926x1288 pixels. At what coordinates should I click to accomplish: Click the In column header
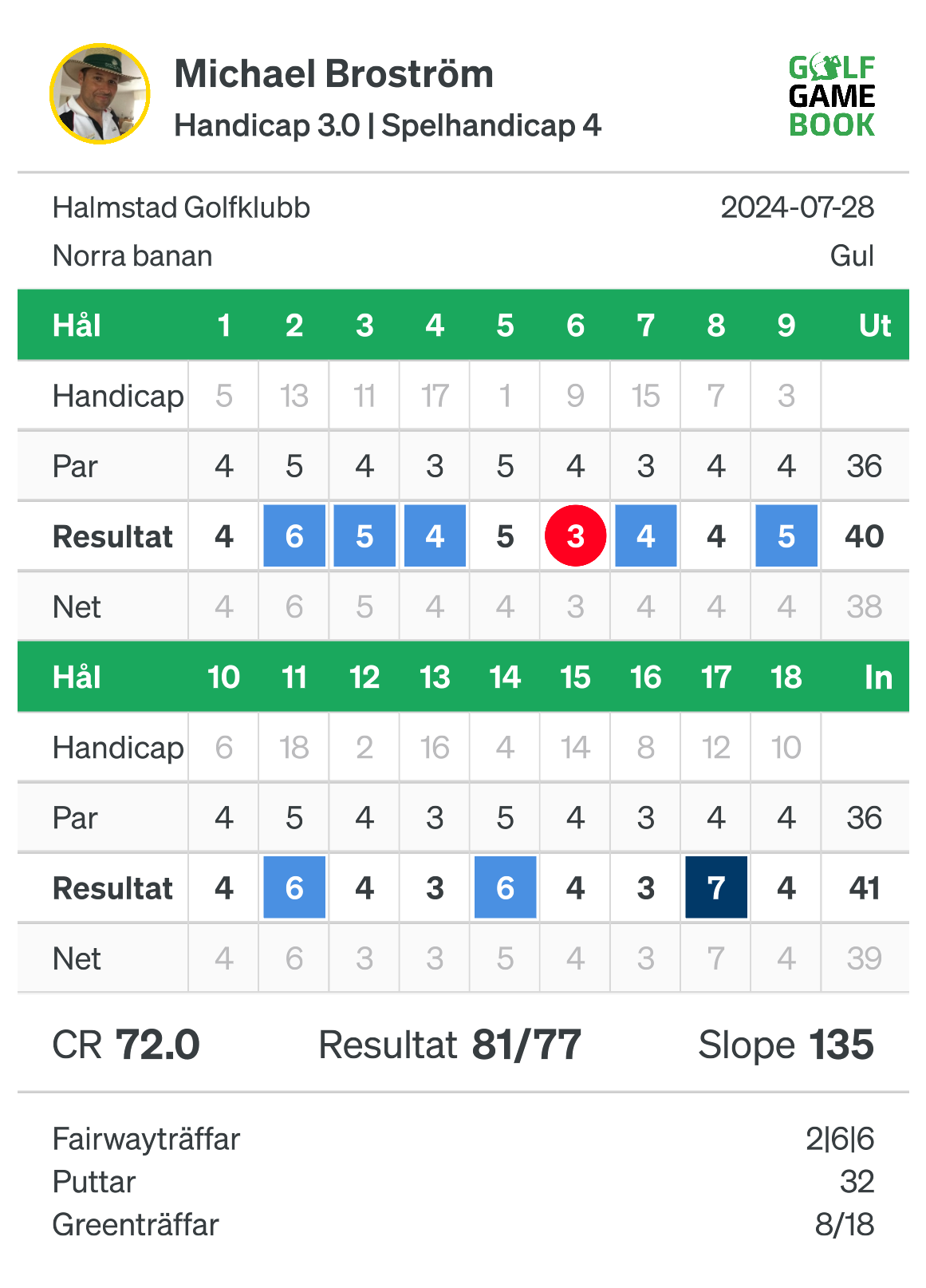878,678
